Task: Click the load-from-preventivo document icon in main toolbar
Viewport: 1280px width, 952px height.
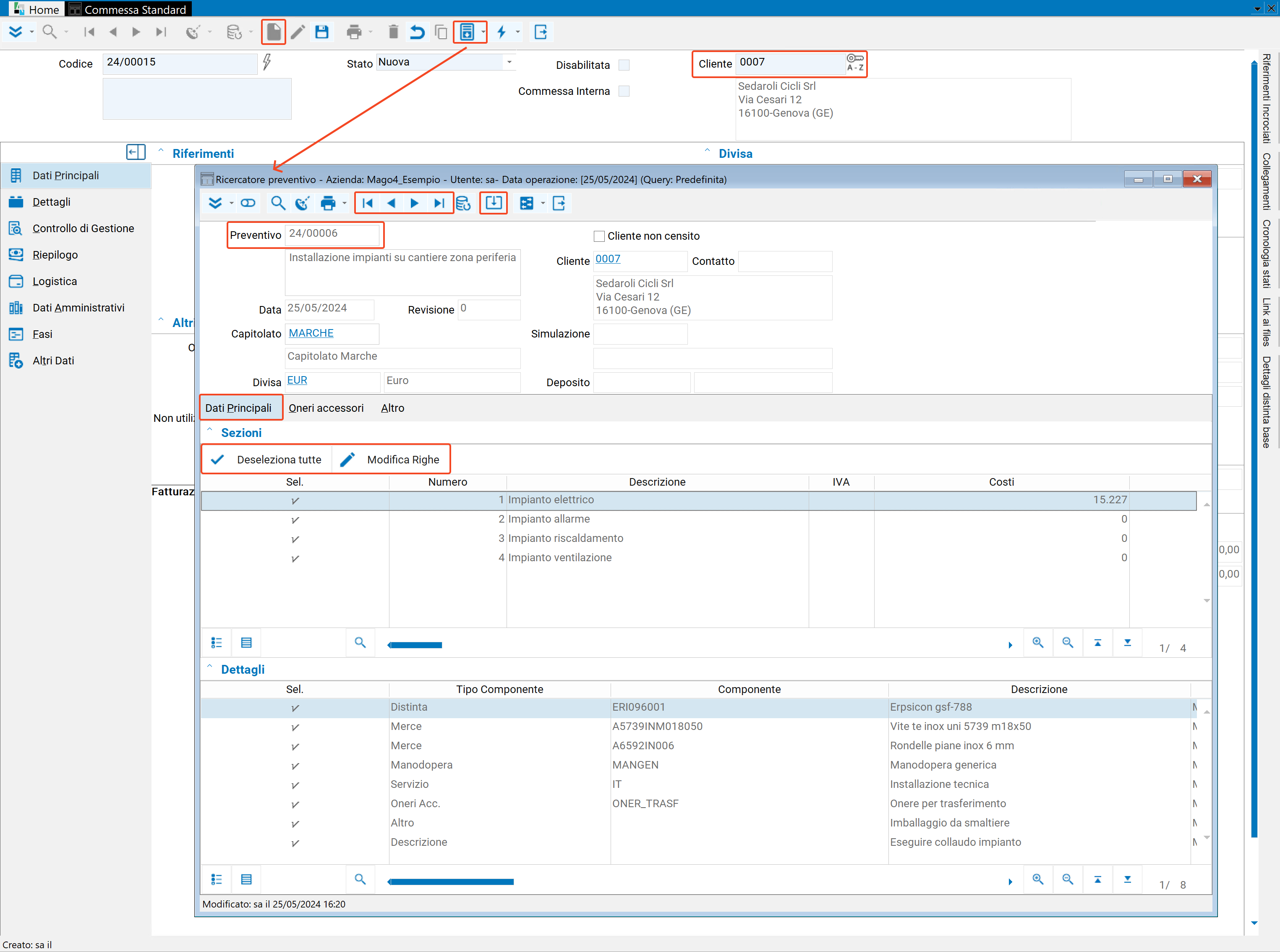Action: (467, 32)
